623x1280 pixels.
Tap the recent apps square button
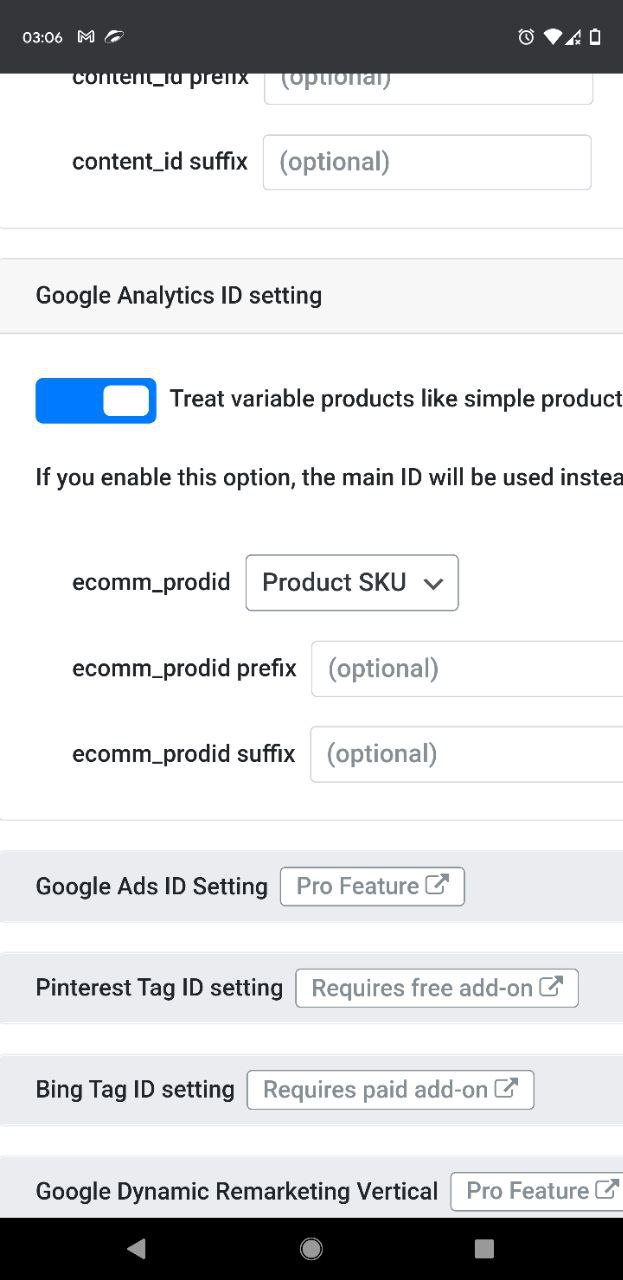[x=484, y=1247]
